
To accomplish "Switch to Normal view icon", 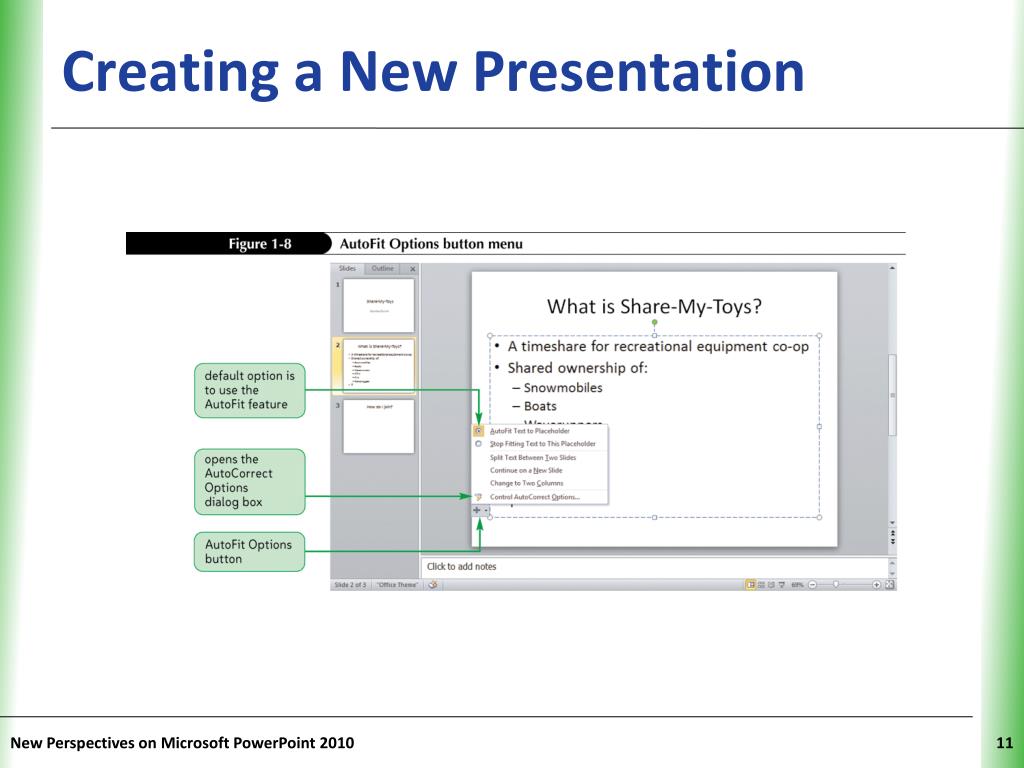I will tap(750, 584).
